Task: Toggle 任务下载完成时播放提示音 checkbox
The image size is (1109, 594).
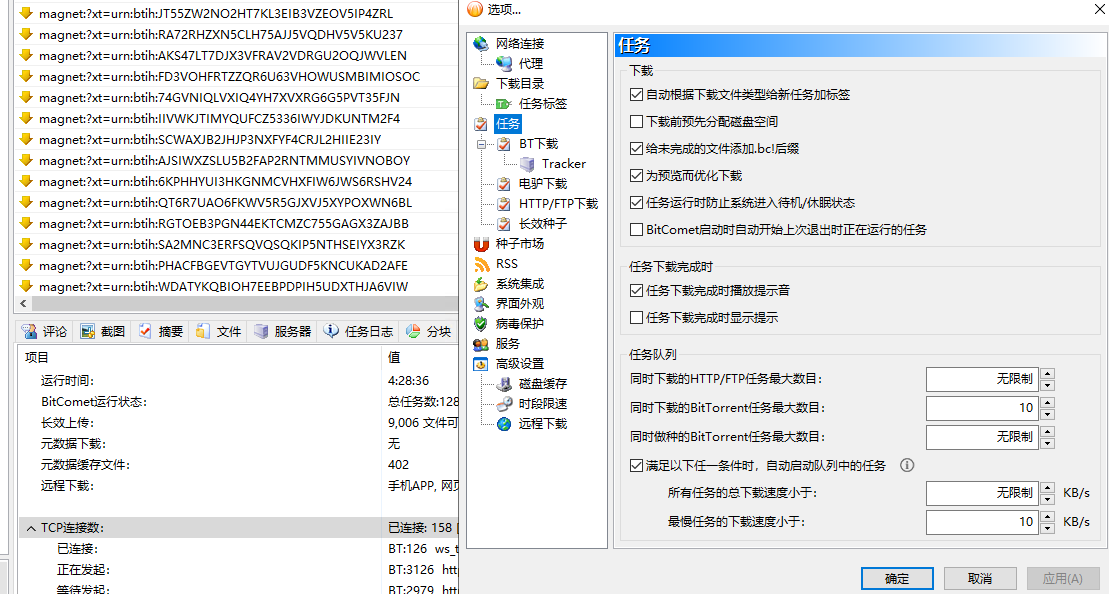Action: (x=636, y=290)
